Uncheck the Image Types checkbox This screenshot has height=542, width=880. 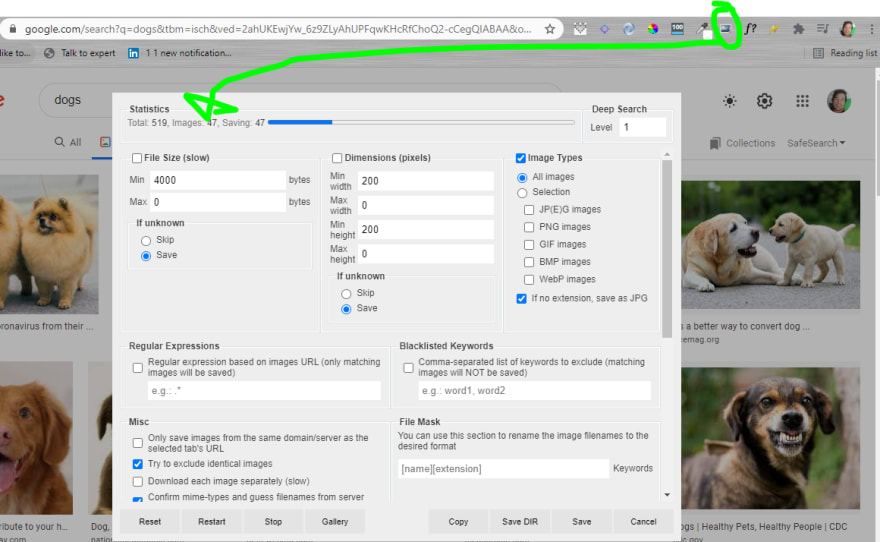(521, 158)
